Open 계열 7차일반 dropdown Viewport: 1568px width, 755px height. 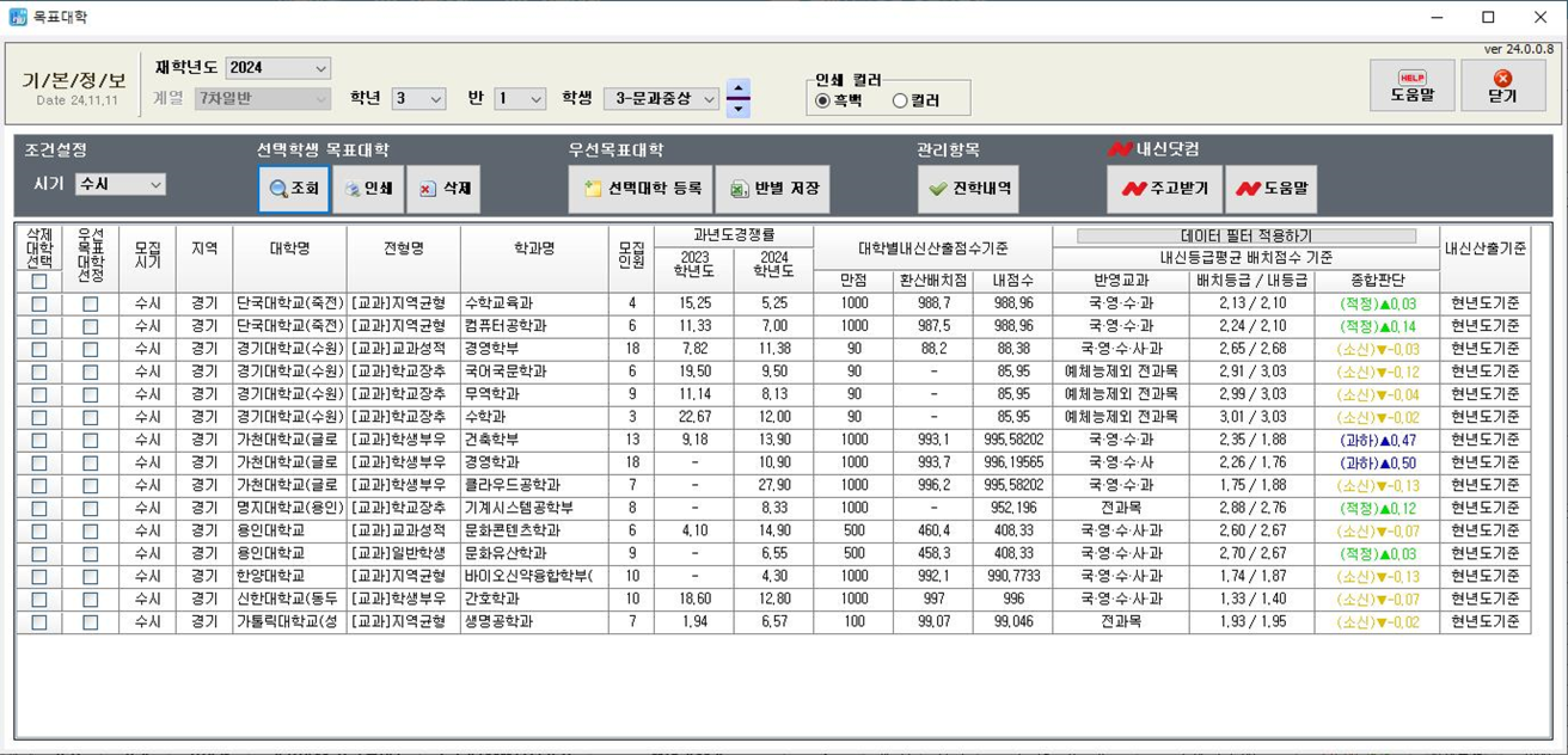coord(262,99)
